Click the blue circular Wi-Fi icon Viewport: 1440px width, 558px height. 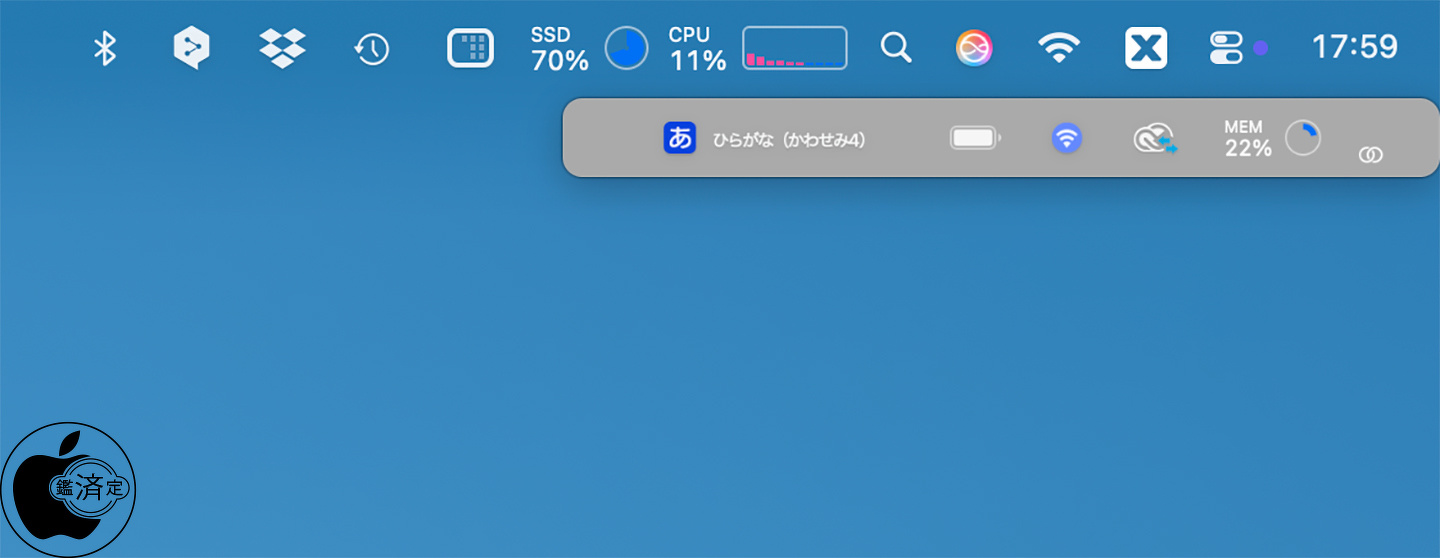pyautogui.click(x=1067, y=138)
